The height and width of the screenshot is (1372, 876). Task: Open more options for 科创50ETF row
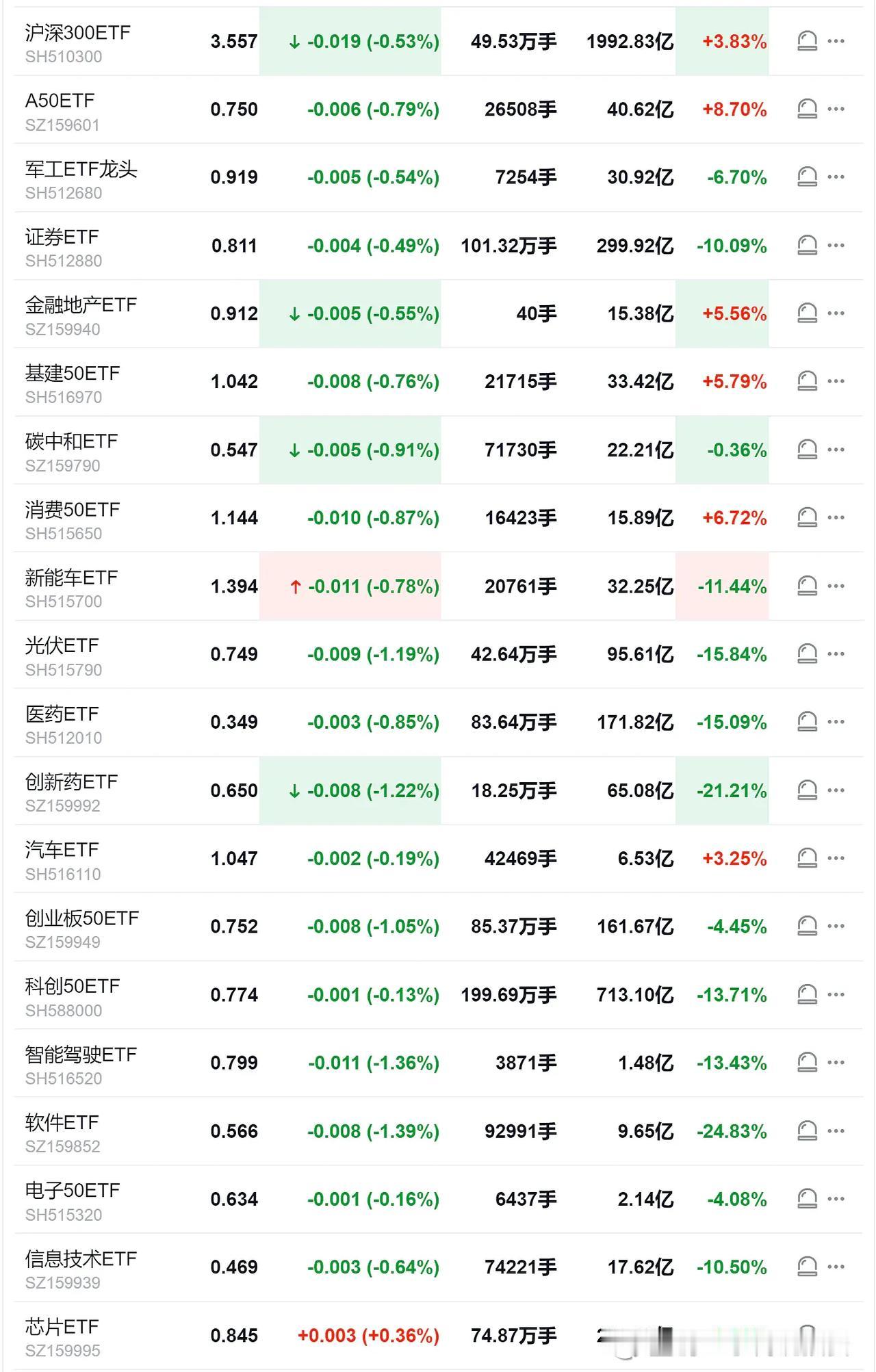(836, 994)
